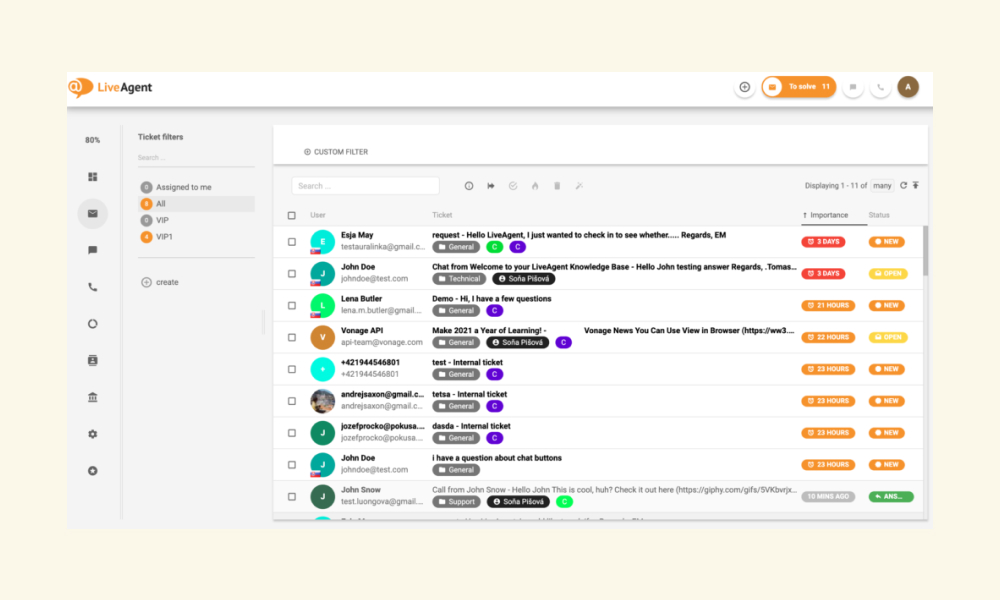Viewport: 1000px width, 600px height.
Task: Open the Knowledge base building icon in sidebar
Action: pyautogui.click(x=92, y=397)
